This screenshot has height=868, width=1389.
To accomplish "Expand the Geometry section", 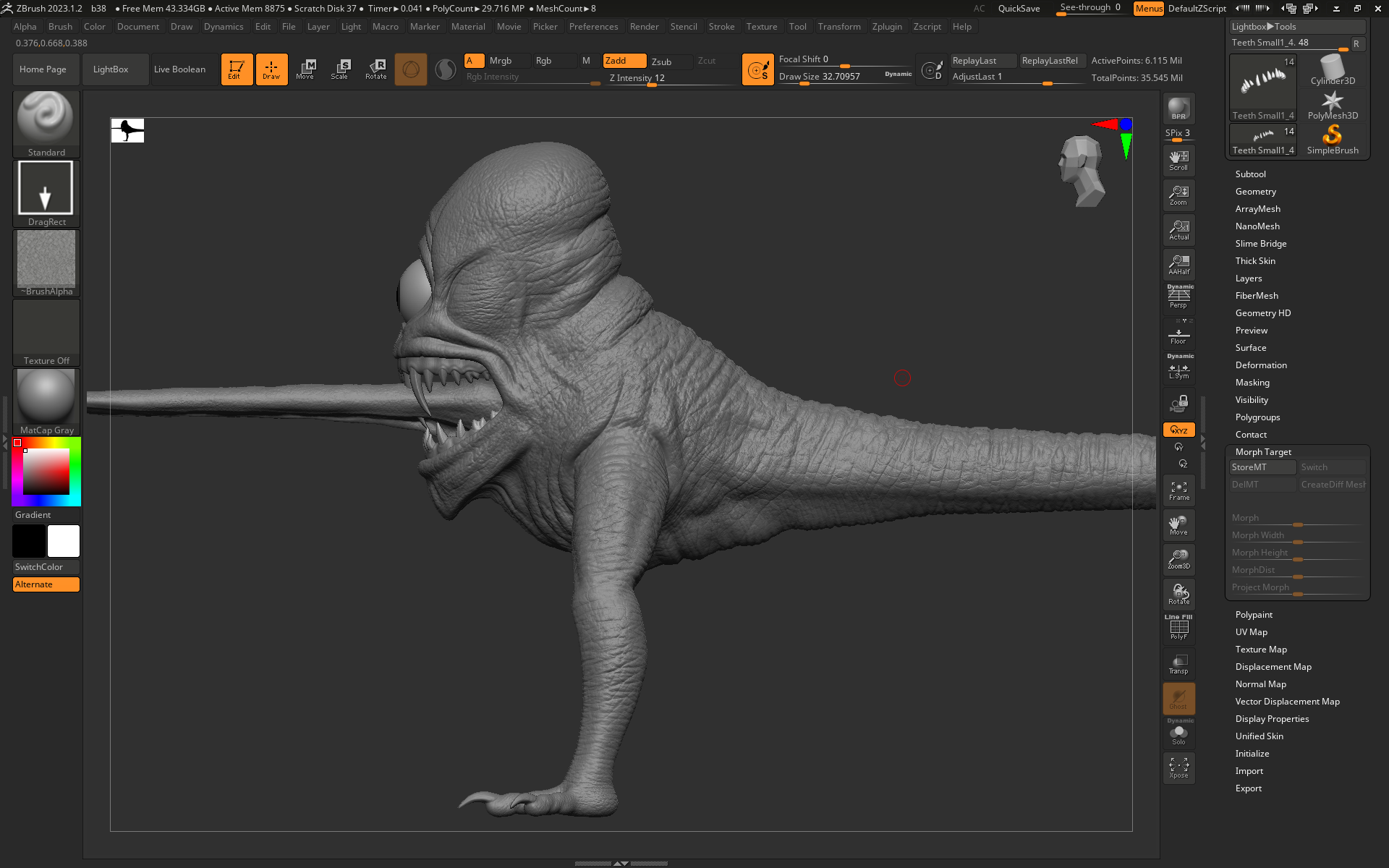I will pyautogui.click(x=1255, y=192).
